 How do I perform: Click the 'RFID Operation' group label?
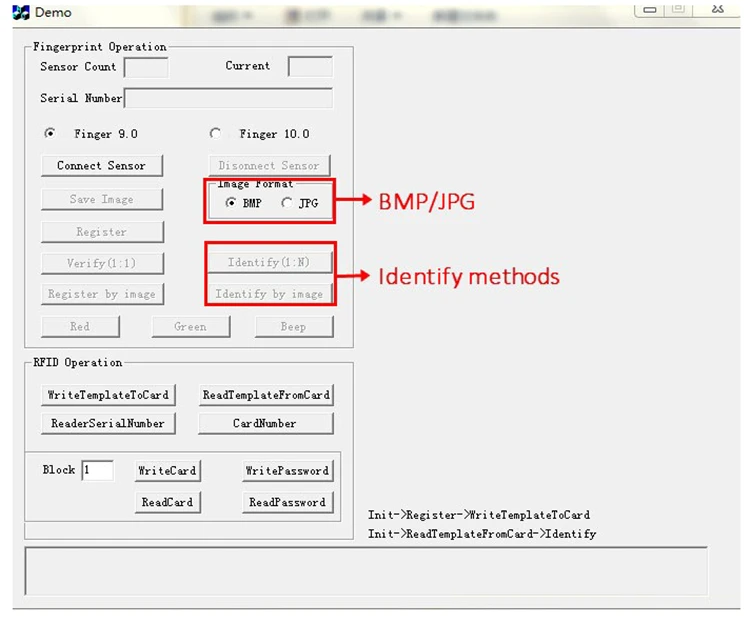click(77, 363)
